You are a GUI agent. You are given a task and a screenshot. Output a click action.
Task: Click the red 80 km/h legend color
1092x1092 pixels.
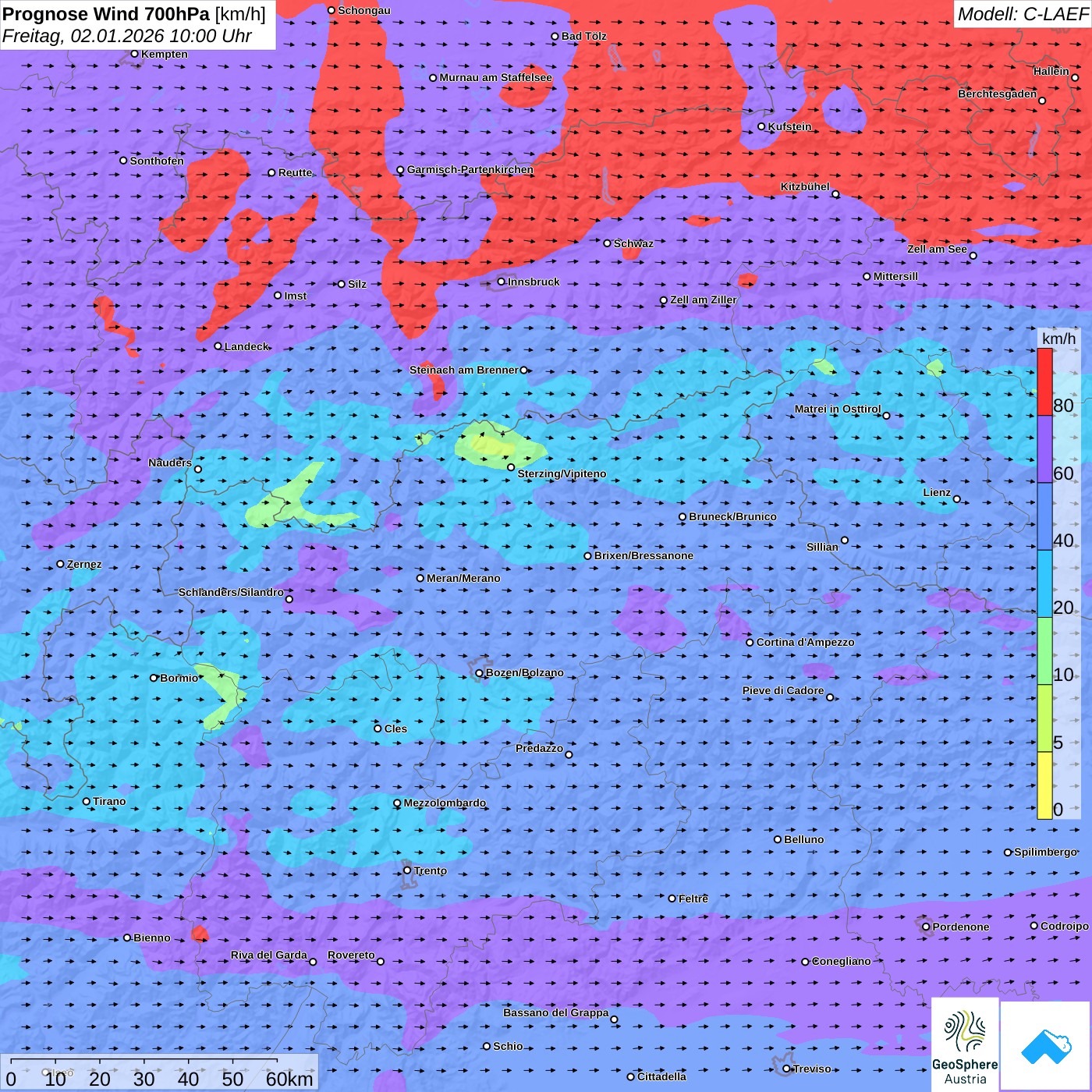pos(1044,382)
